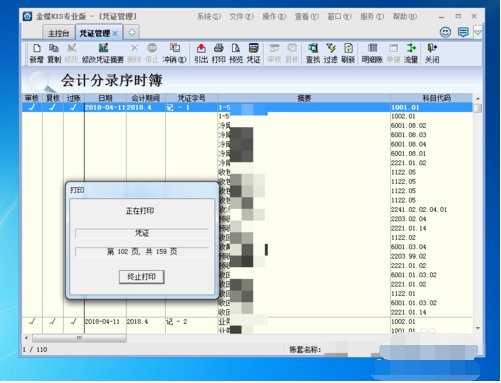Image resolution: width=501 pixels, height=383 pixels.
Task: Click the 新增 new voucher toolbar icon
Action: click(x=36, y=53)
